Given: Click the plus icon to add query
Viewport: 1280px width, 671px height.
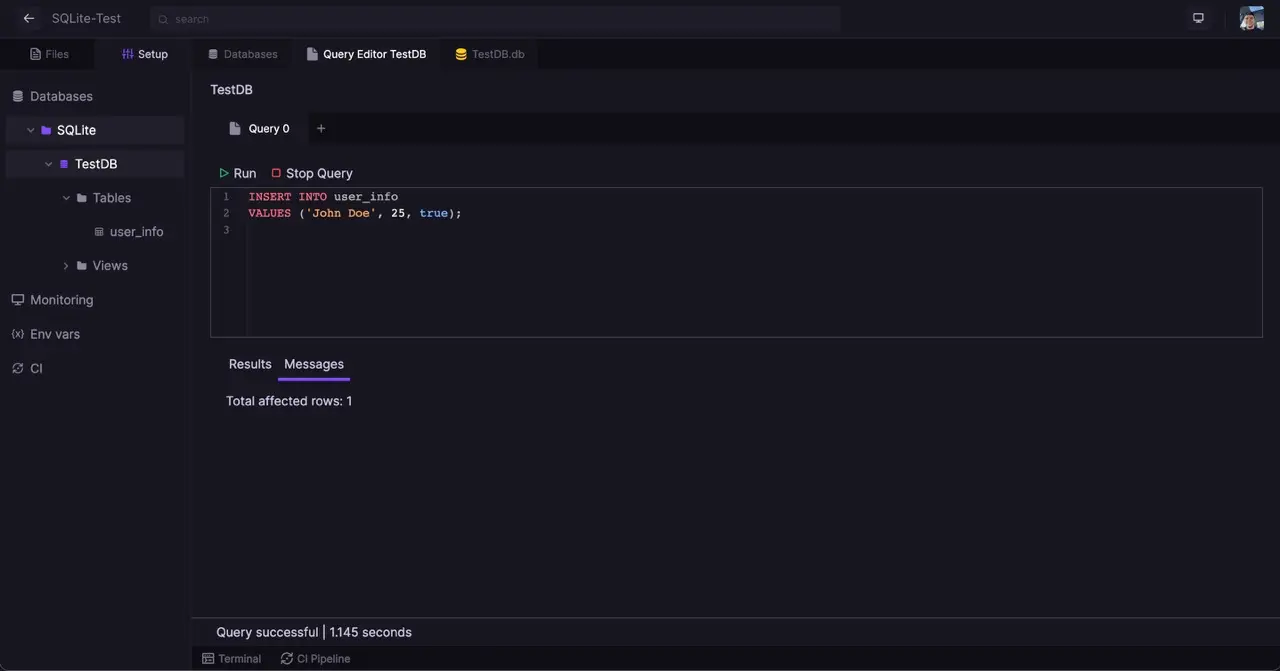Looking at the screenshot, I should tap(321, 129).
